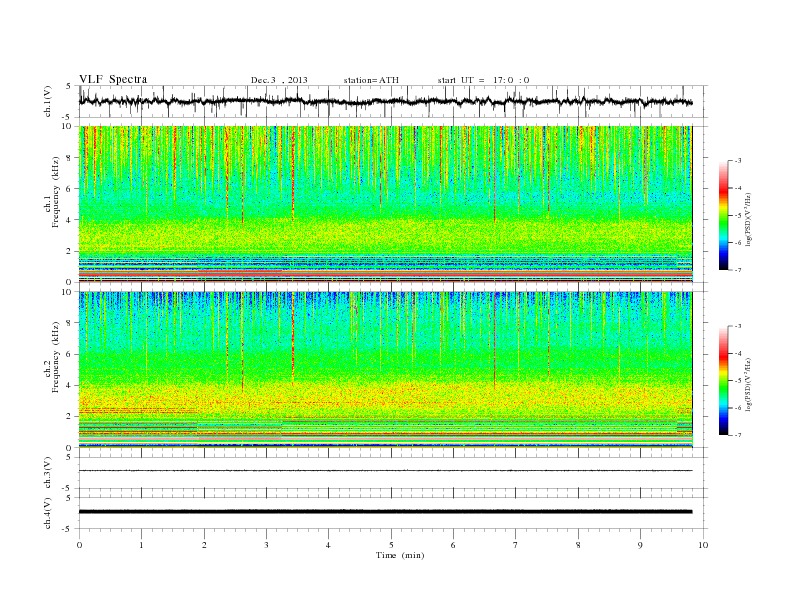Click the "-7" label on ch.2 colorbar

pyautogui.click(x=738, y=435)
